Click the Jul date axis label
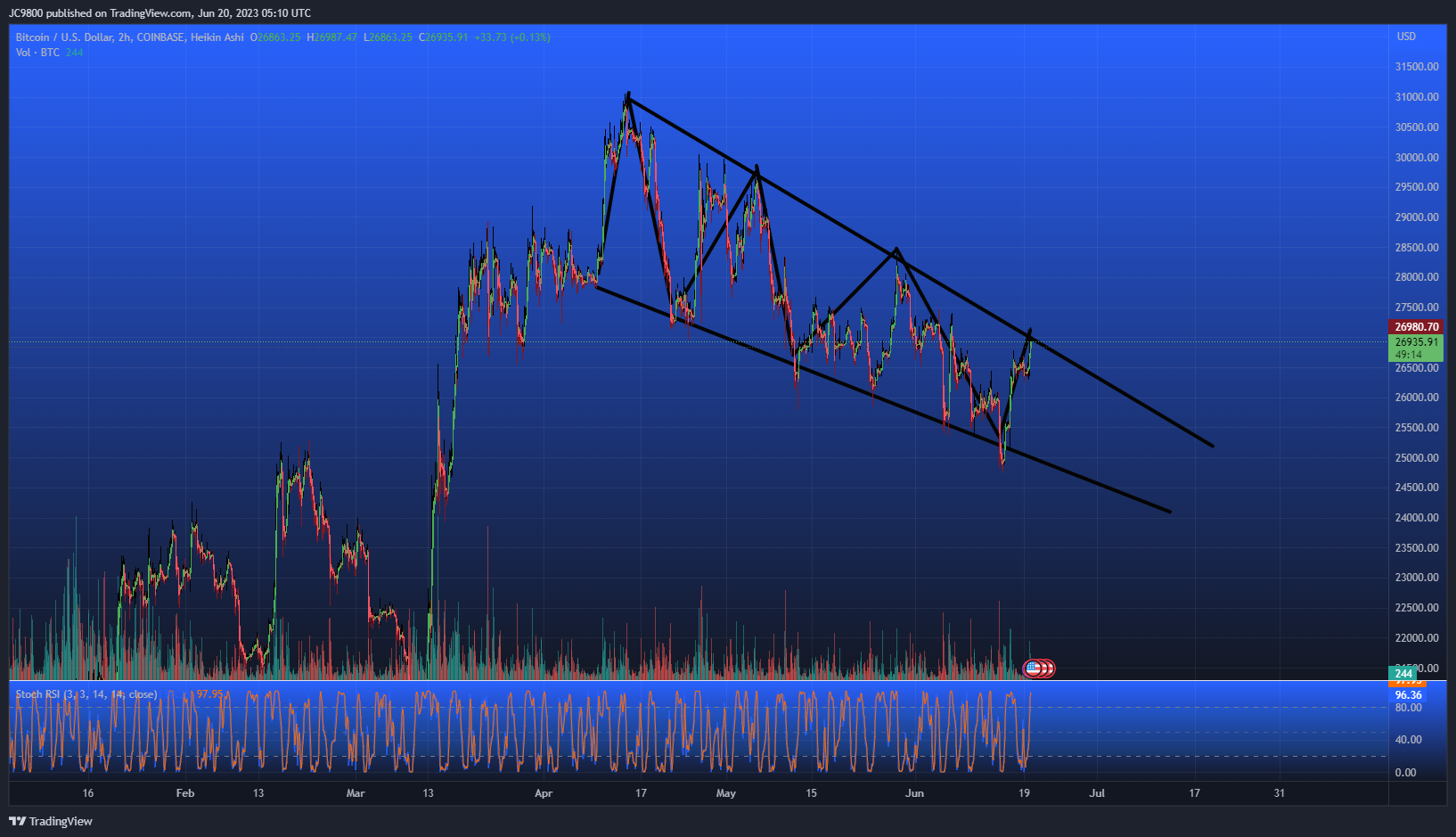 click(1097, 793)
